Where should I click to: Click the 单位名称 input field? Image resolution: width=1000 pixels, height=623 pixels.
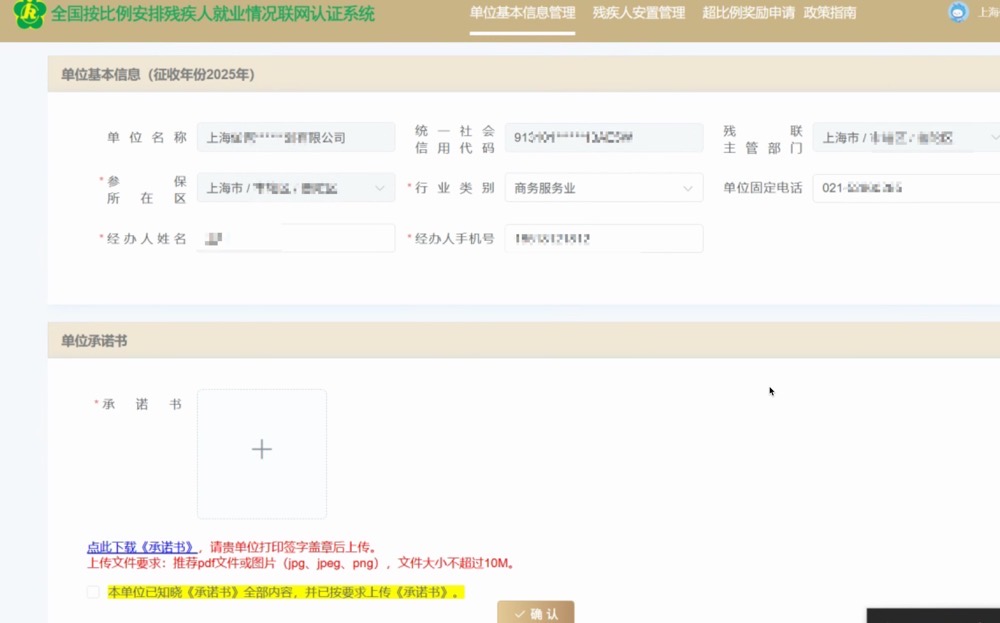tap(295, 137)
